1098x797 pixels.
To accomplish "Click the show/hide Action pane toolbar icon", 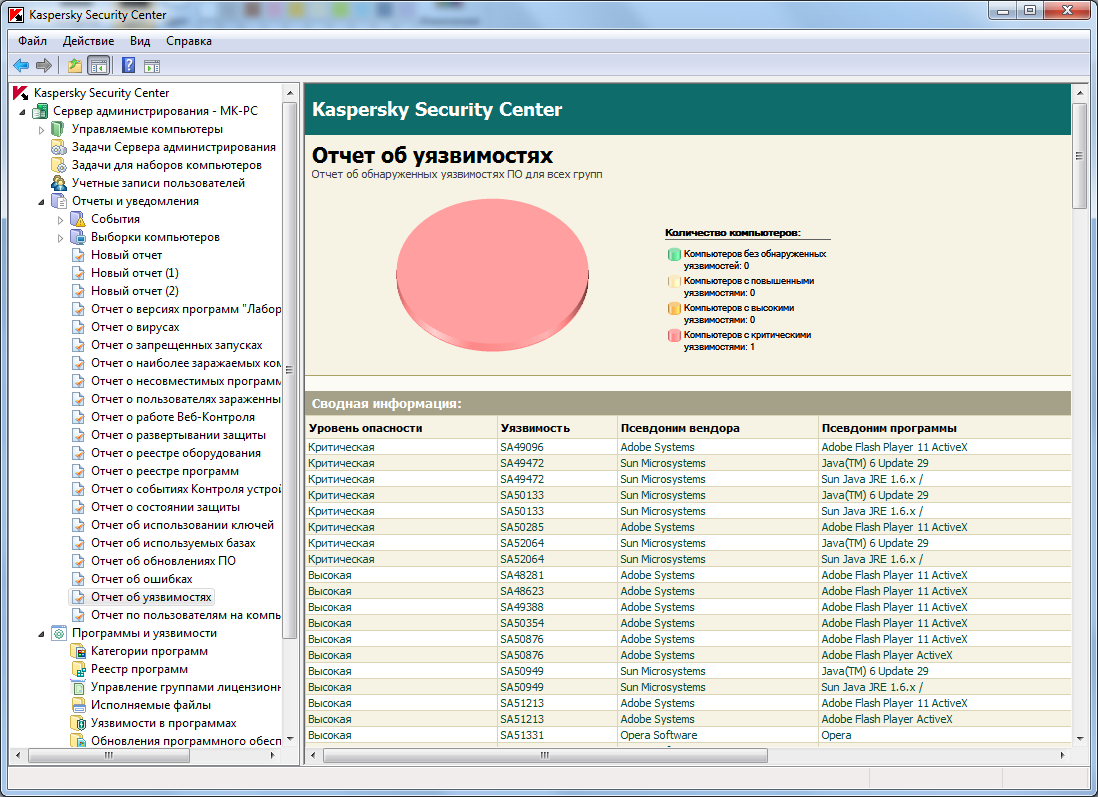I will point(152,66).
